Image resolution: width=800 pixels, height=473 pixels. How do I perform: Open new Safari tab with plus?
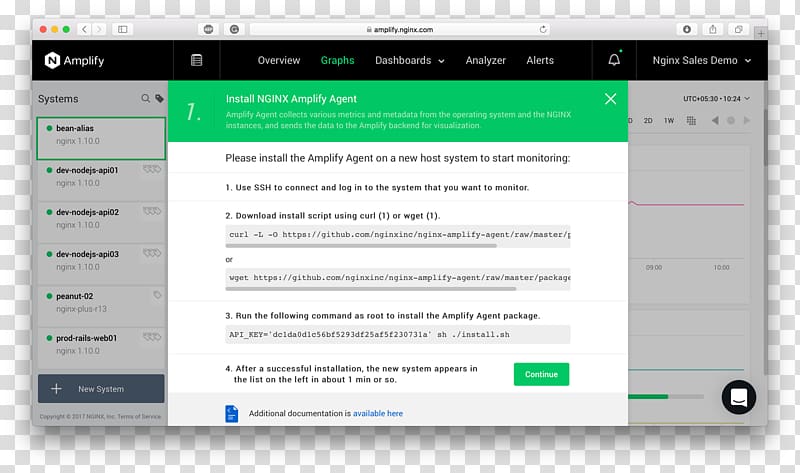[761, 34]
